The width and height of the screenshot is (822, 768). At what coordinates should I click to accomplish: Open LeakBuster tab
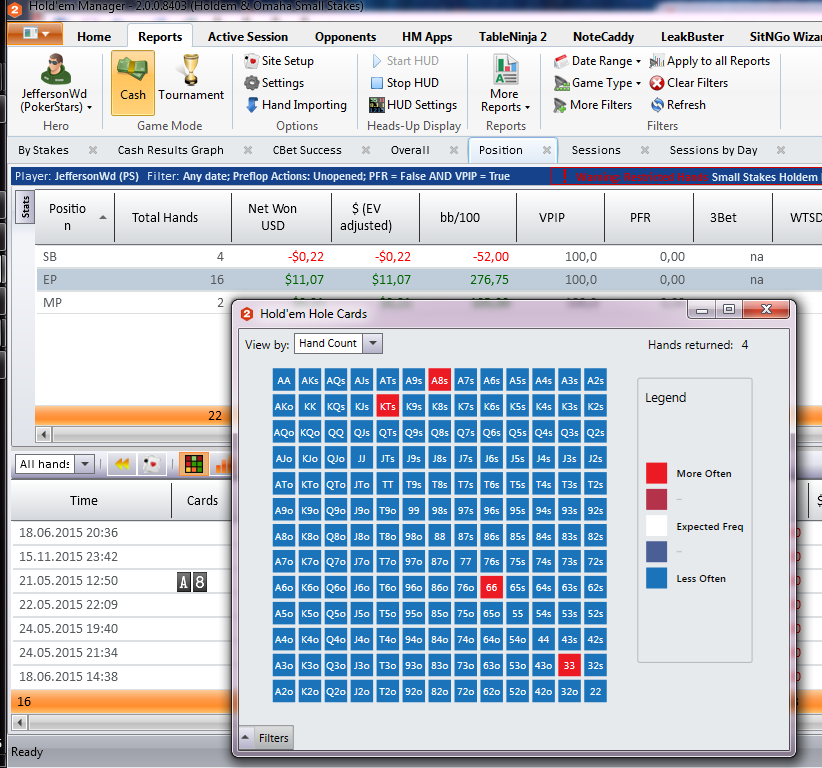click(693, 37)
